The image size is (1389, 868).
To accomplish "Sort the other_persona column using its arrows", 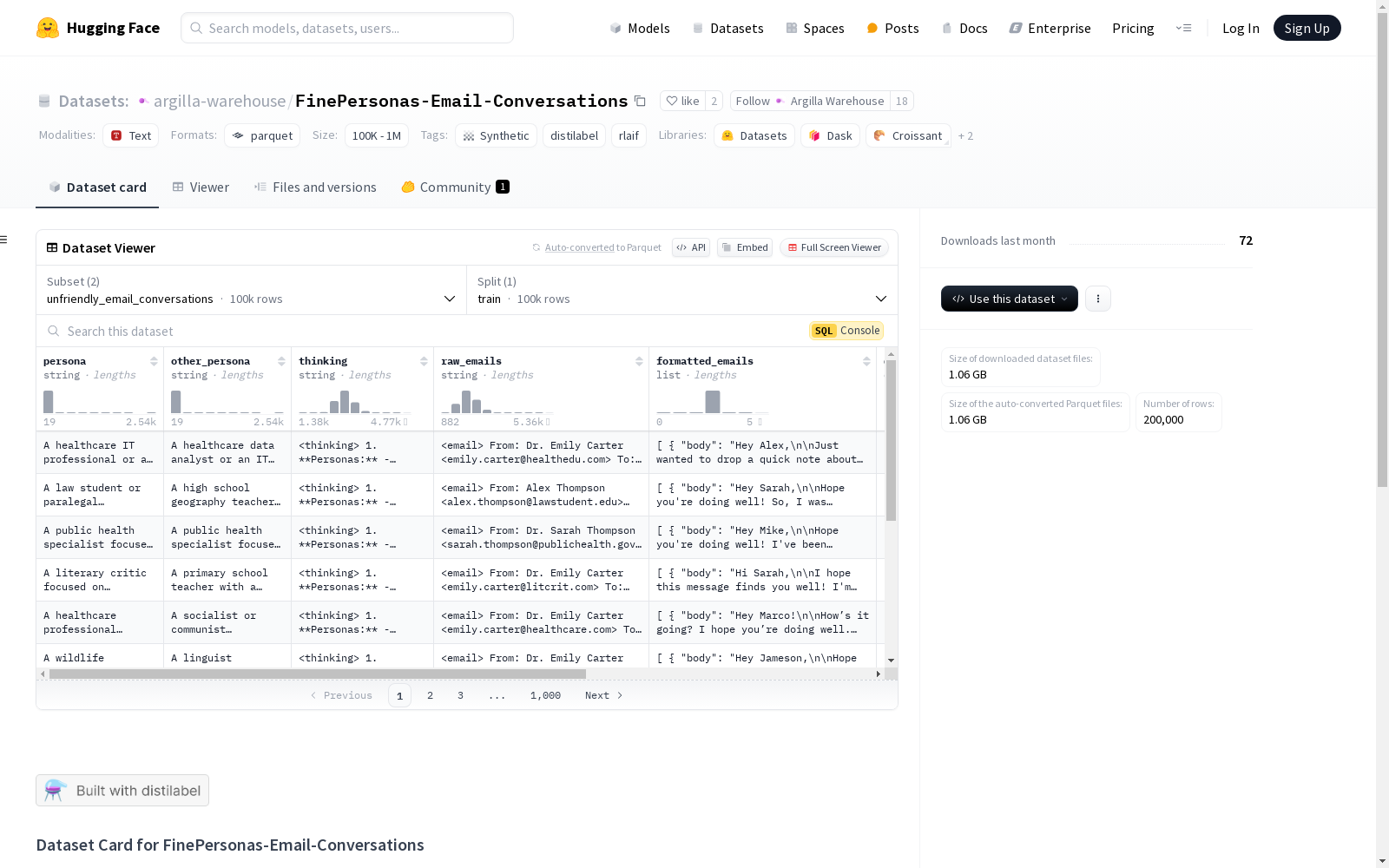I will point(281,361).
